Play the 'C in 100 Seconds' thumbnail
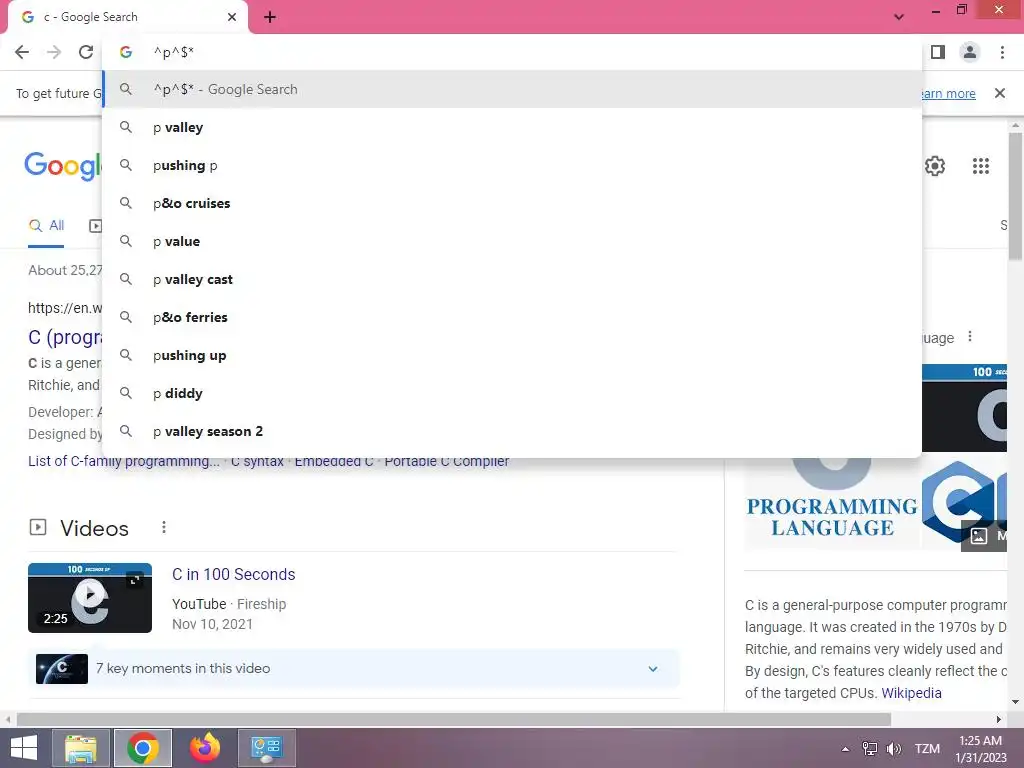1024x768 pixels. click(x=90, y=598)
